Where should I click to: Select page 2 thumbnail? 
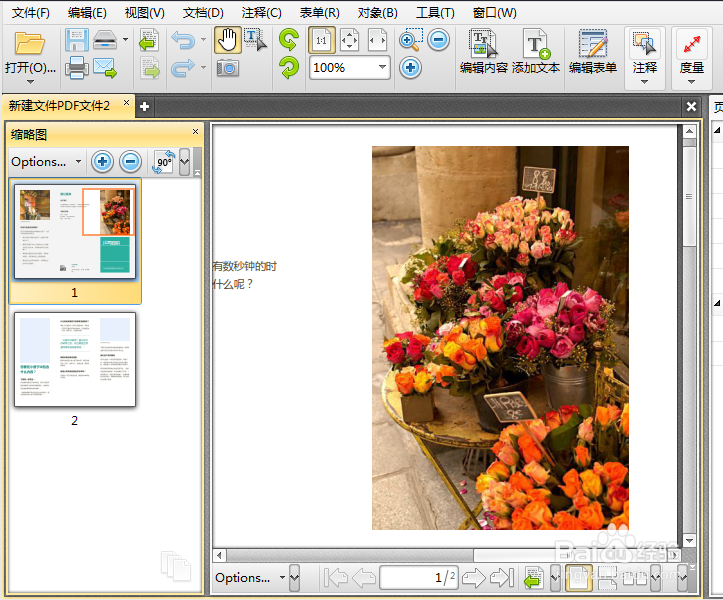[x=75, y=359]
